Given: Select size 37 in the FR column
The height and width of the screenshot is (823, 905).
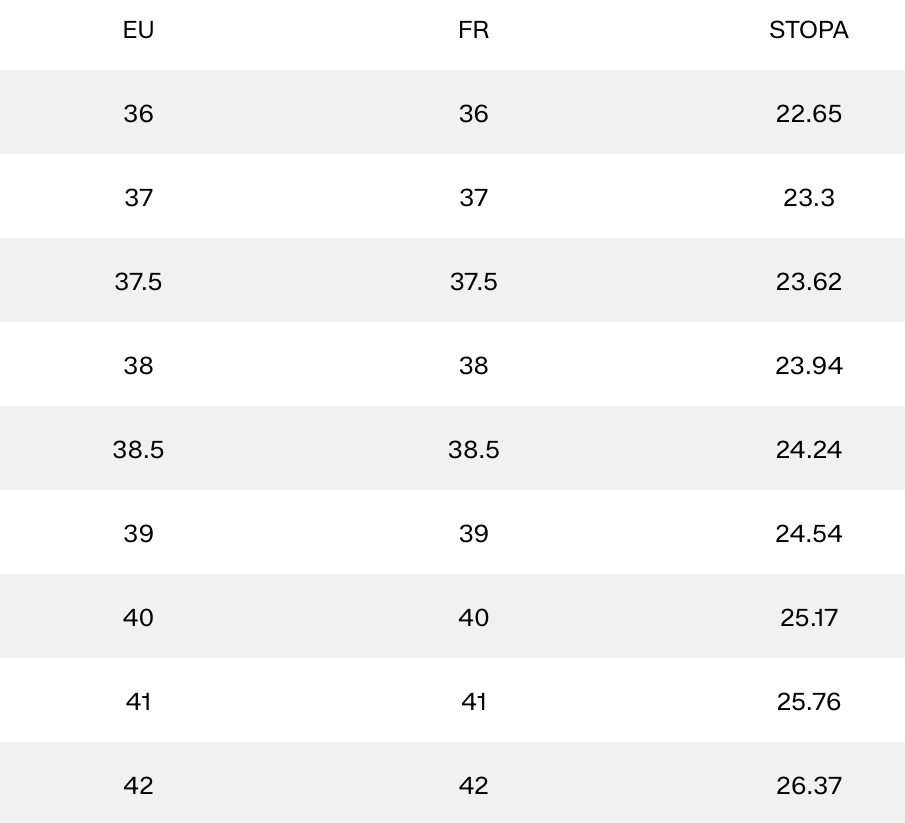Looking at the screenshot, I should click(473, 198).
